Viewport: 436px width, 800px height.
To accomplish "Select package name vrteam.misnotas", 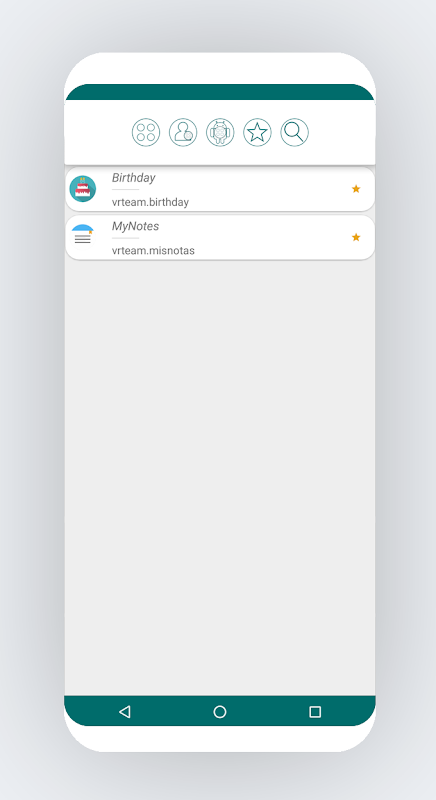I will (x=153, y=251).
